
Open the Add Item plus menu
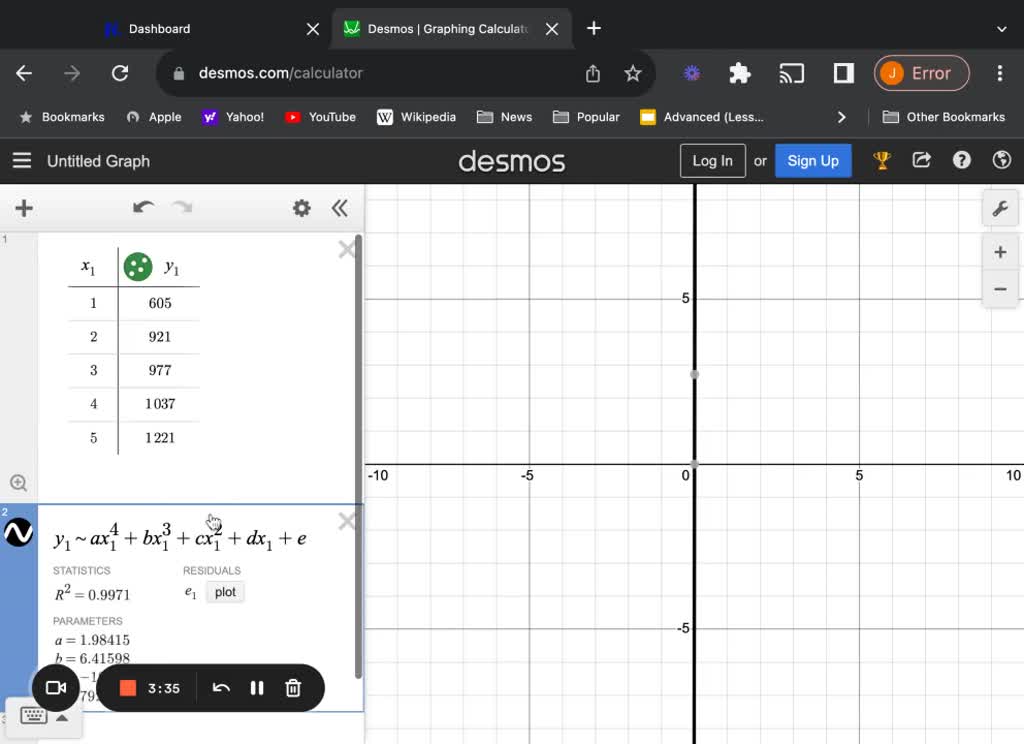click(24, 208)
